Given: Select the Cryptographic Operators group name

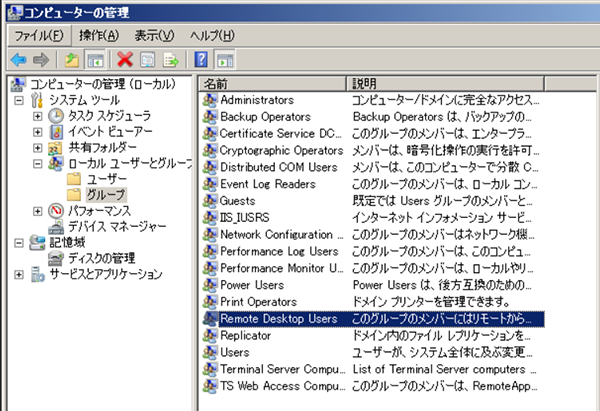Looking at the screenshot, I should click(x=281, y=150).
